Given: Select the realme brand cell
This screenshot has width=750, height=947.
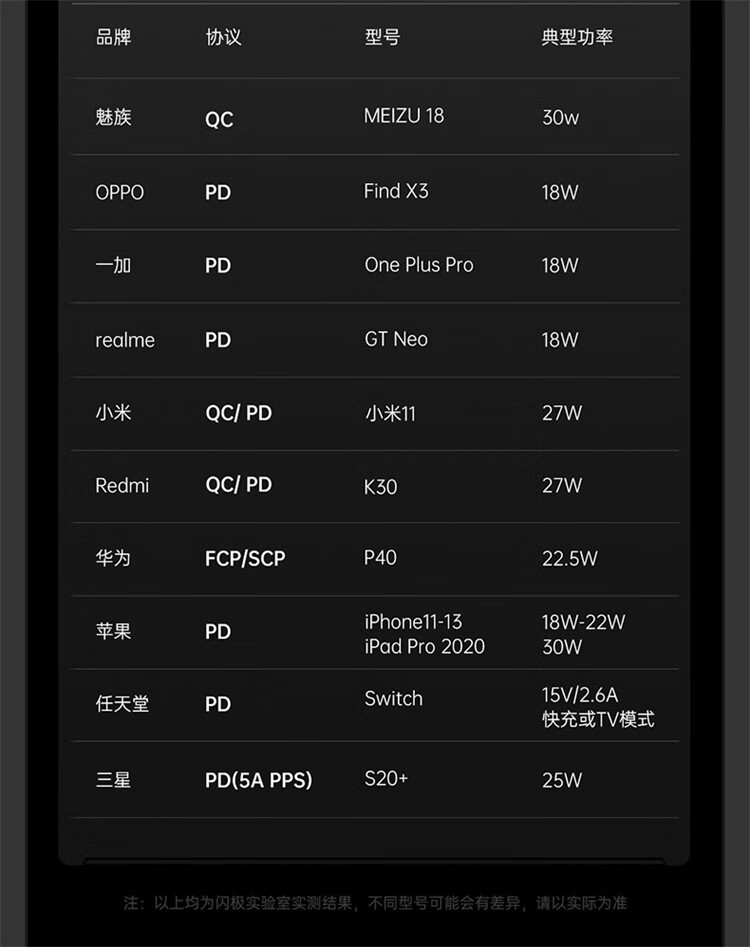Looking at the screenshot, I should pos(125,340).
